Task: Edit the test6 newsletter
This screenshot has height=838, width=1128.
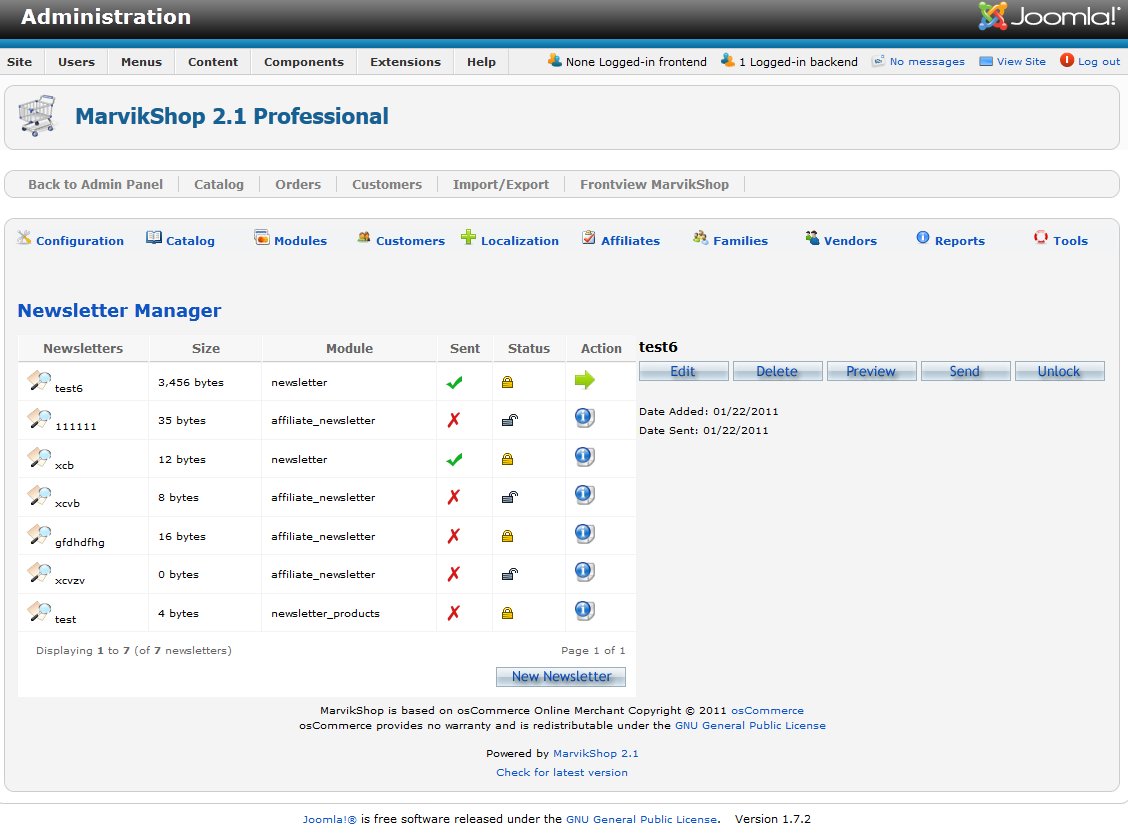Action: tap(683, 371)
